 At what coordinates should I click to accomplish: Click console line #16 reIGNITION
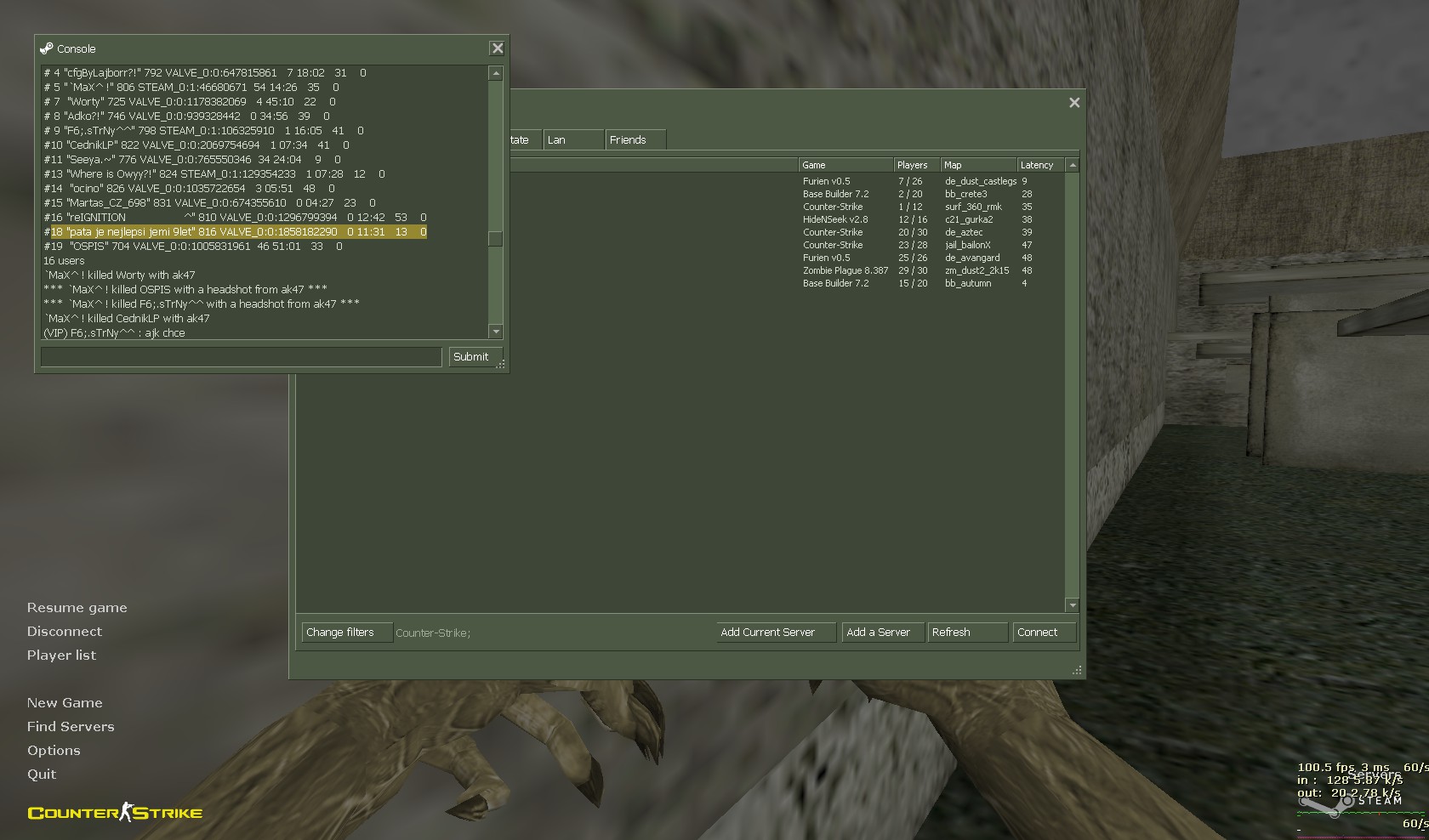coord(235,218)
